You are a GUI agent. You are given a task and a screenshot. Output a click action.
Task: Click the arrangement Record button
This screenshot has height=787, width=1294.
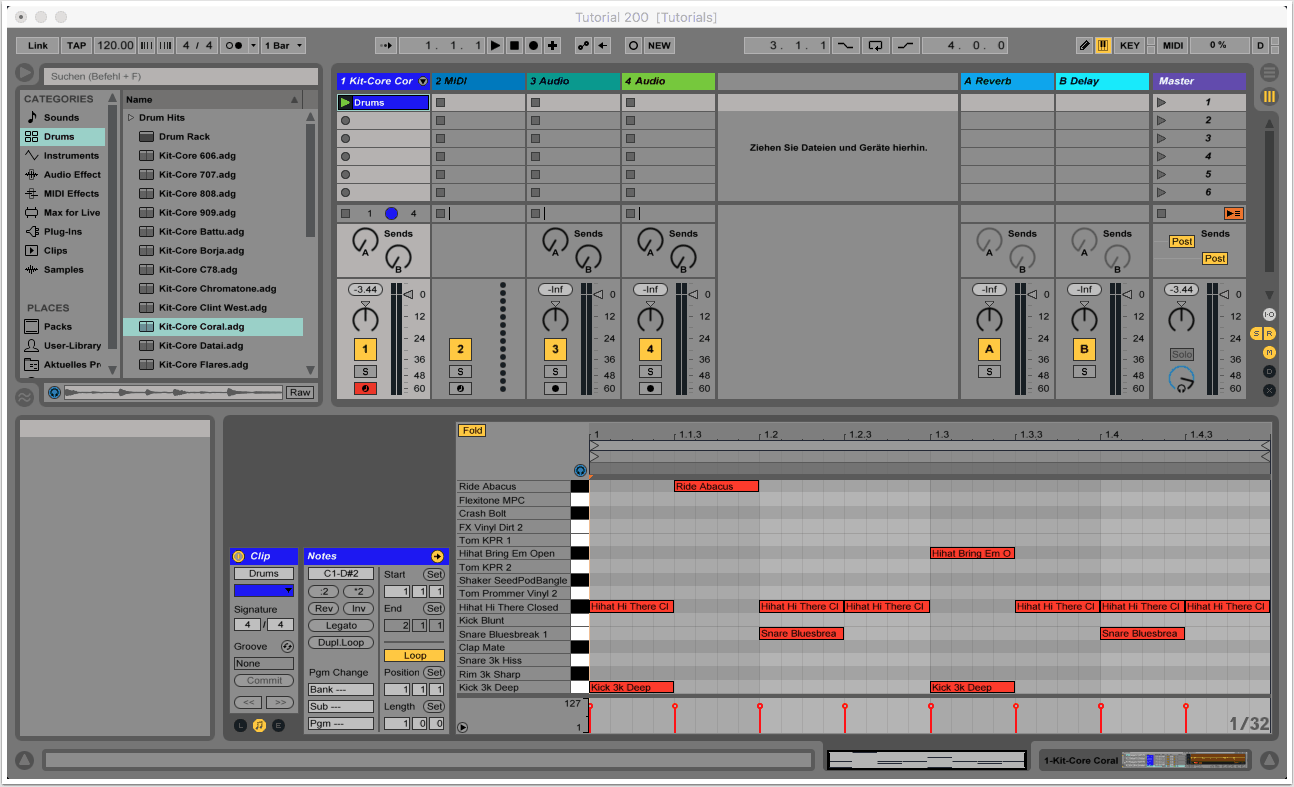coord(533,45)
